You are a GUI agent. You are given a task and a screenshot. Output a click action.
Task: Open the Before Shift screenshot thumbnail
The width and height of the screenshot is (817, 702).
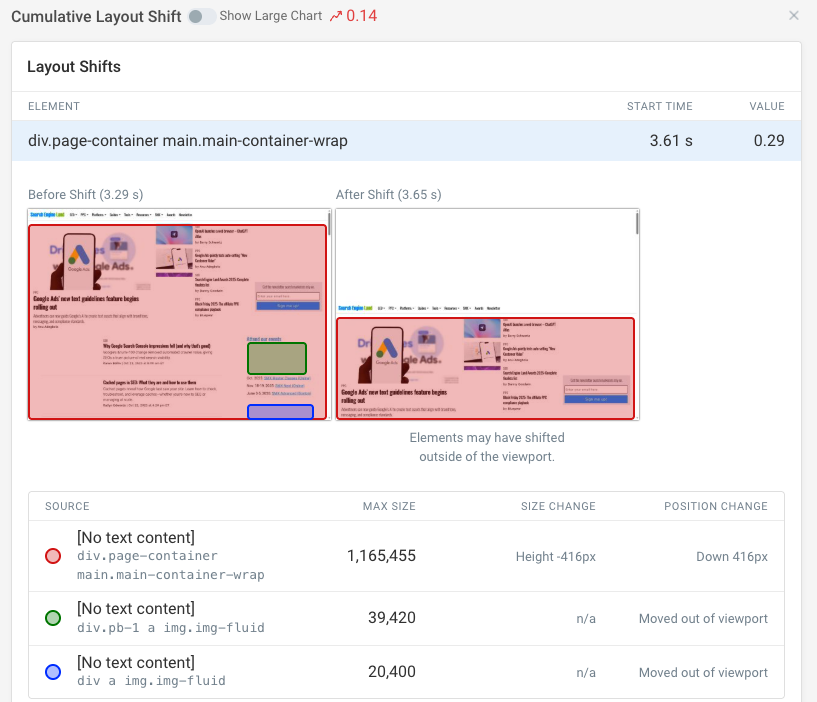178,313
